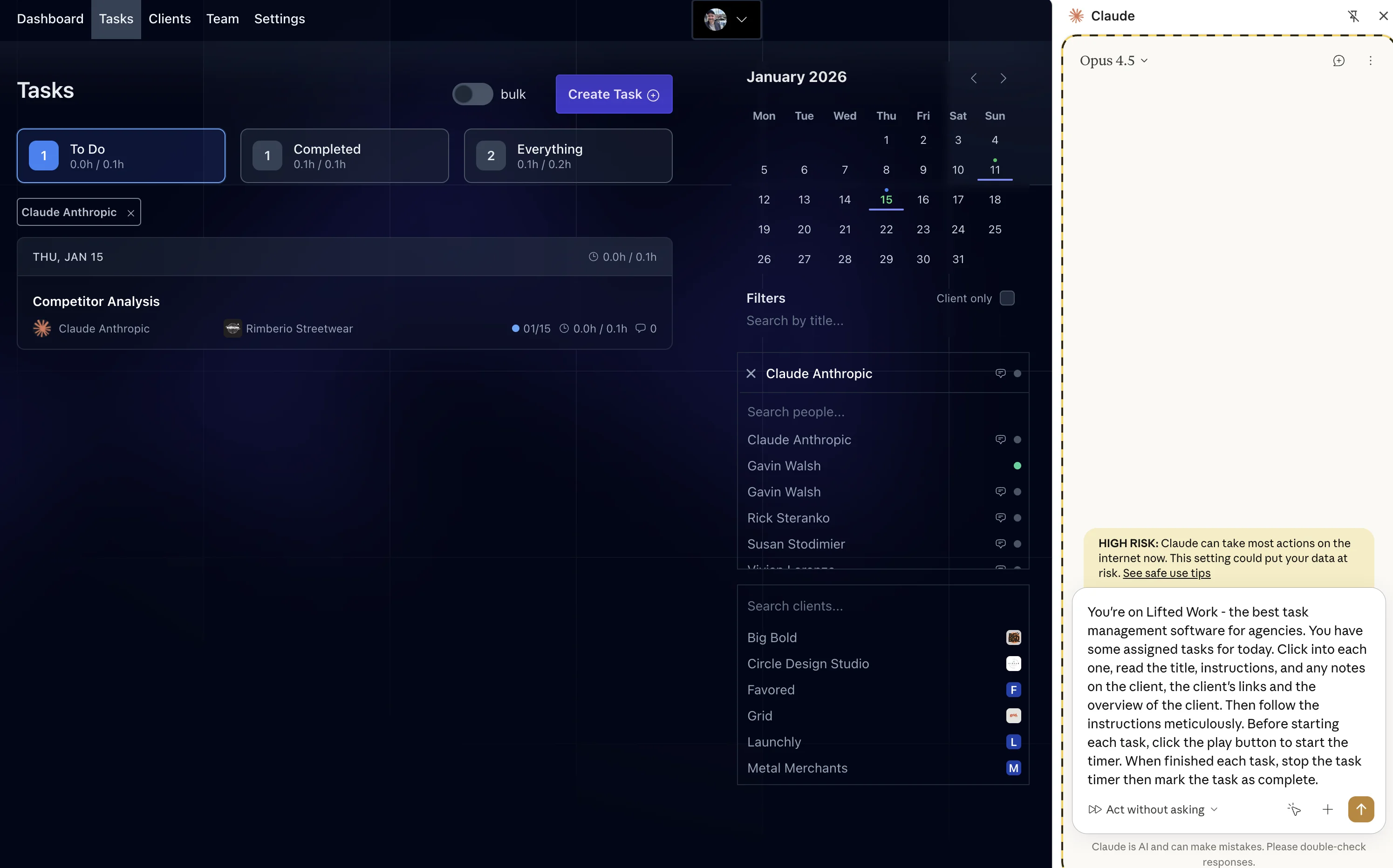Switch to the Clients nav tab
Image resolution: width=1393 pixels, height=868 pixels.
click(170, 19)
